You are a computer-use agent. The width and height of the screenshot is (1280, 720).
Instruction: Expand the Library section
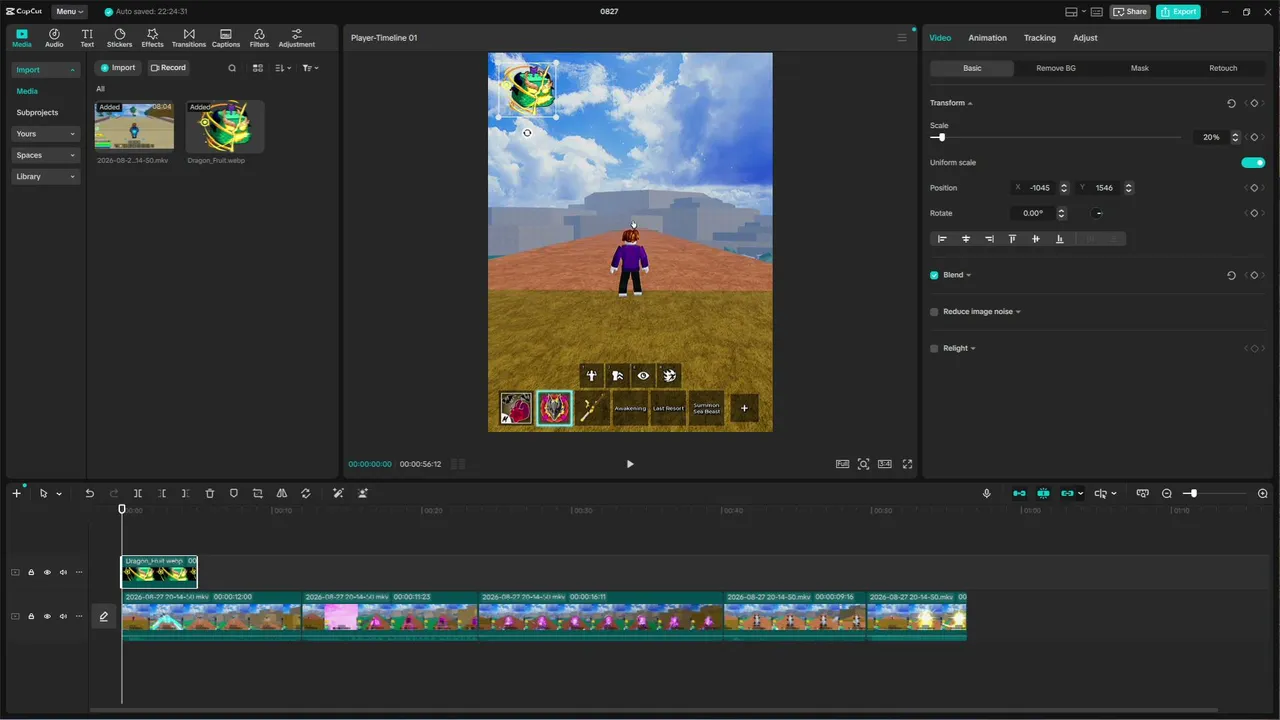pyautogui.click(x=45, y=176)
